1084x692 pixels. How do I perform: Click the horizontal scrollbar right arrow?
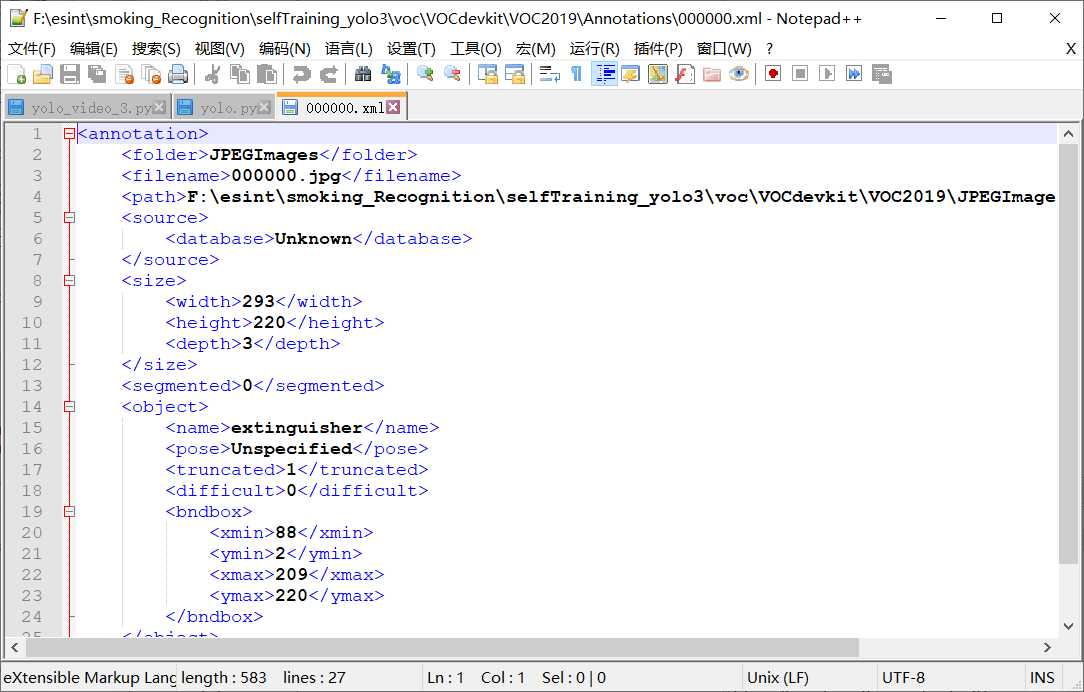1047,648
